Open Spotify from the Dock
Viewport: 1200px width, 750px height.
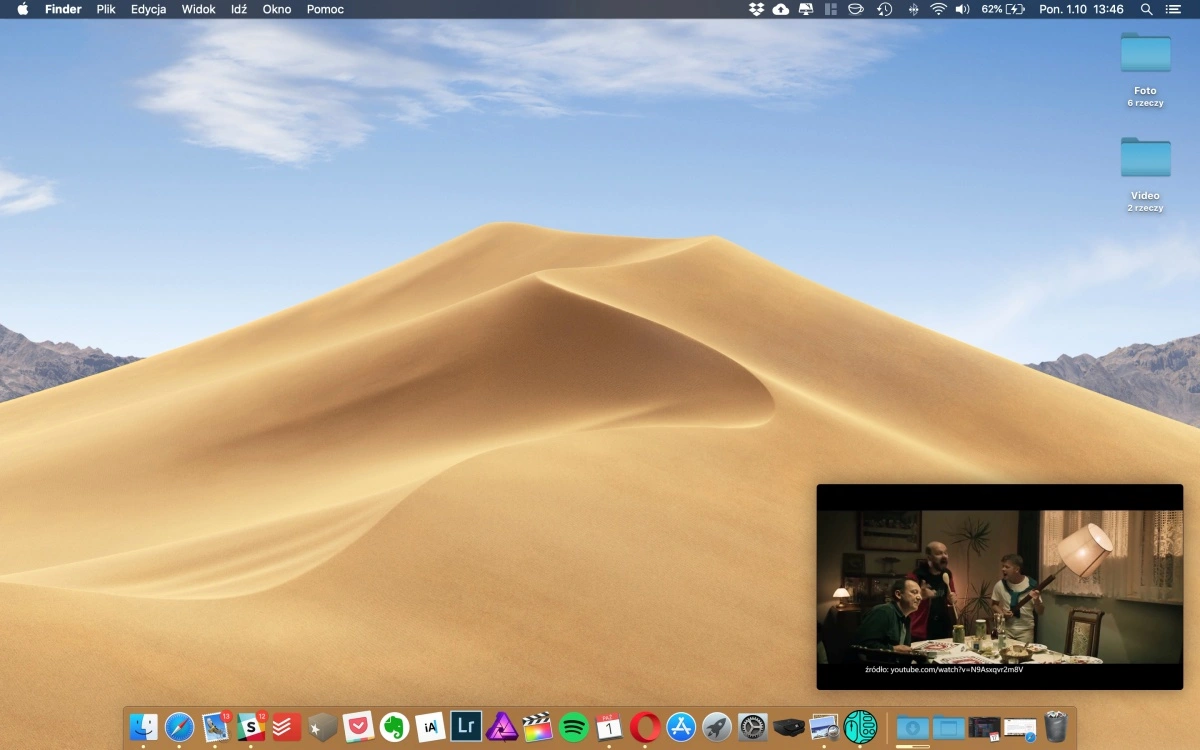[573, 726]
